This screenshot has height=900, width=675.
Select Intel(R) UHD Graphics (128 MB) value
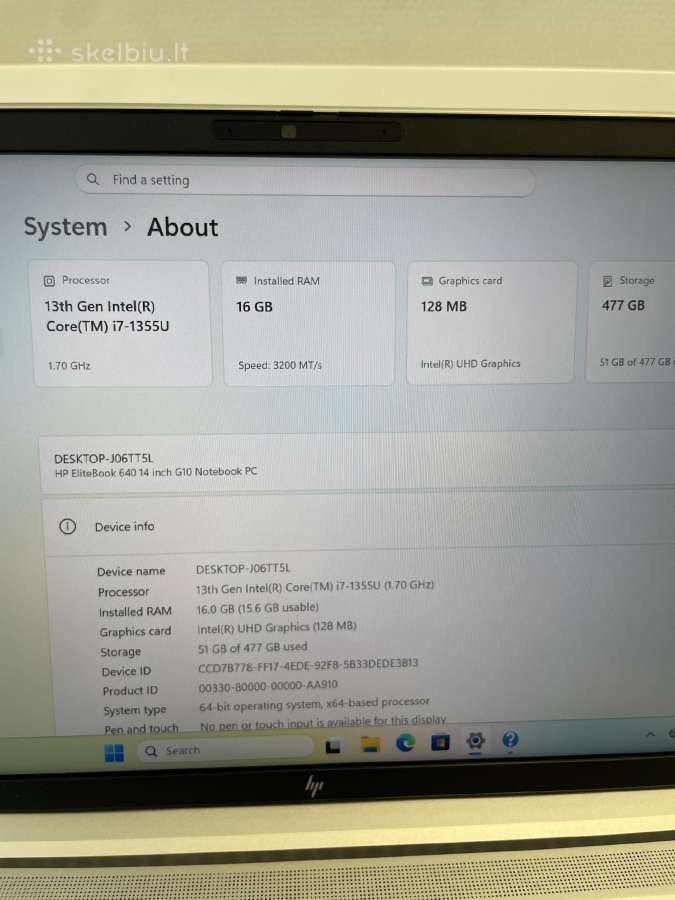(277, 627)
